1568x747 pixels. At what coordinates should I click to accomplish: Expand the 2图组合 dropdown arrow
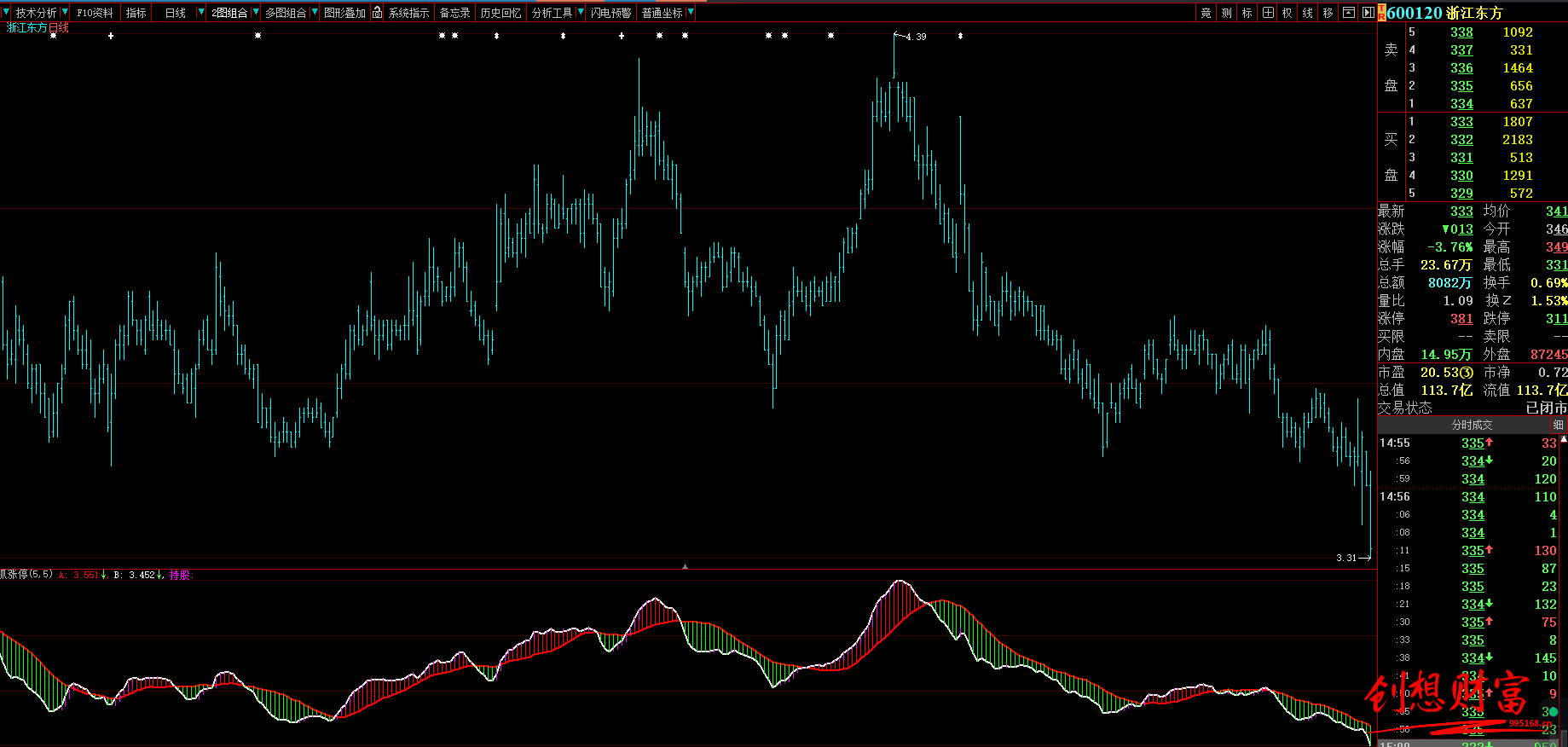pyautogui.click(x=255, y=13)
